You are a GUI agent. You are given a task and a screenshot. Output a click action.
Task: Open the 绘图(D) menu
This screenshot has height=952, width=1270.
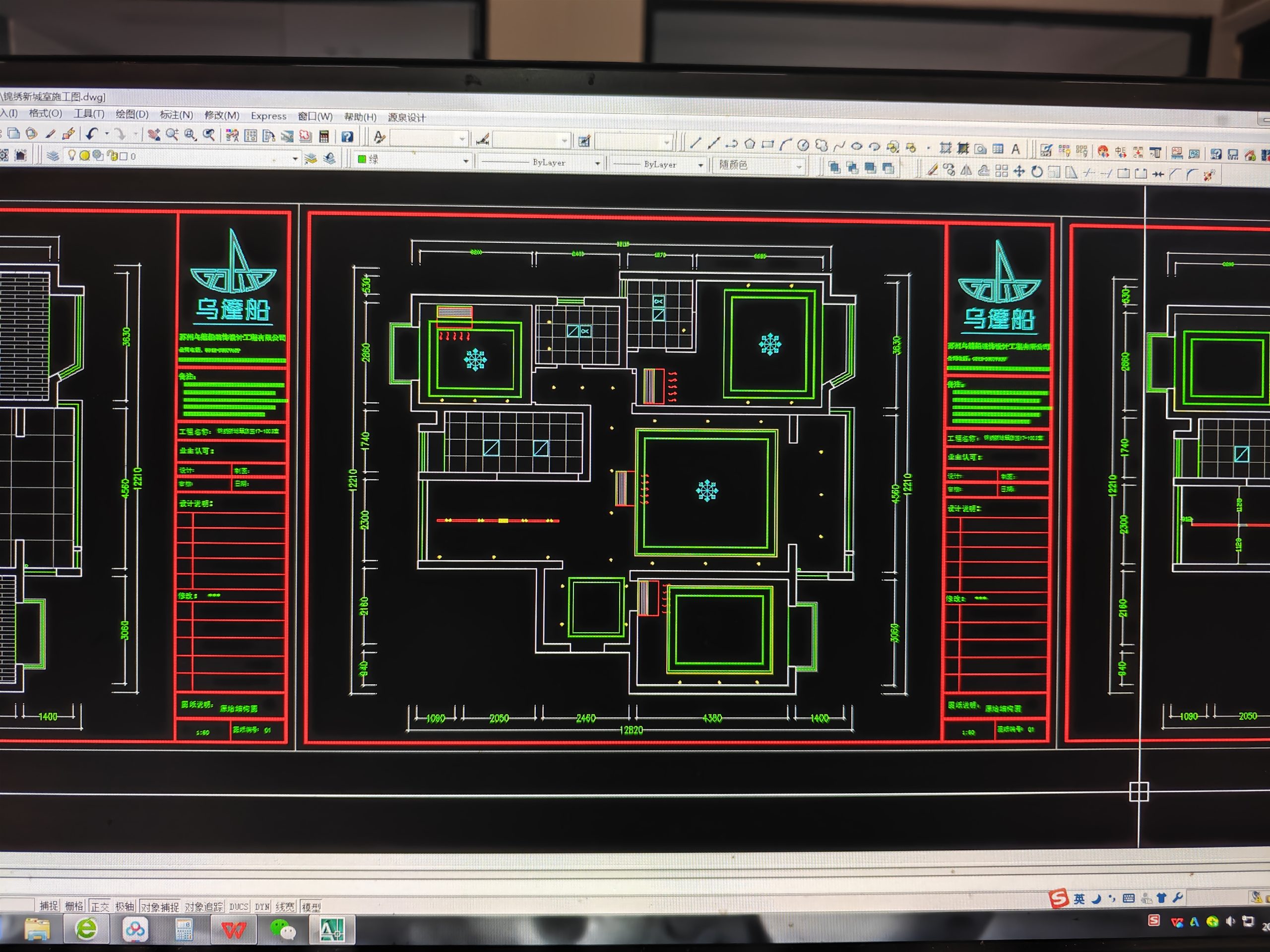tap(132, 114)
